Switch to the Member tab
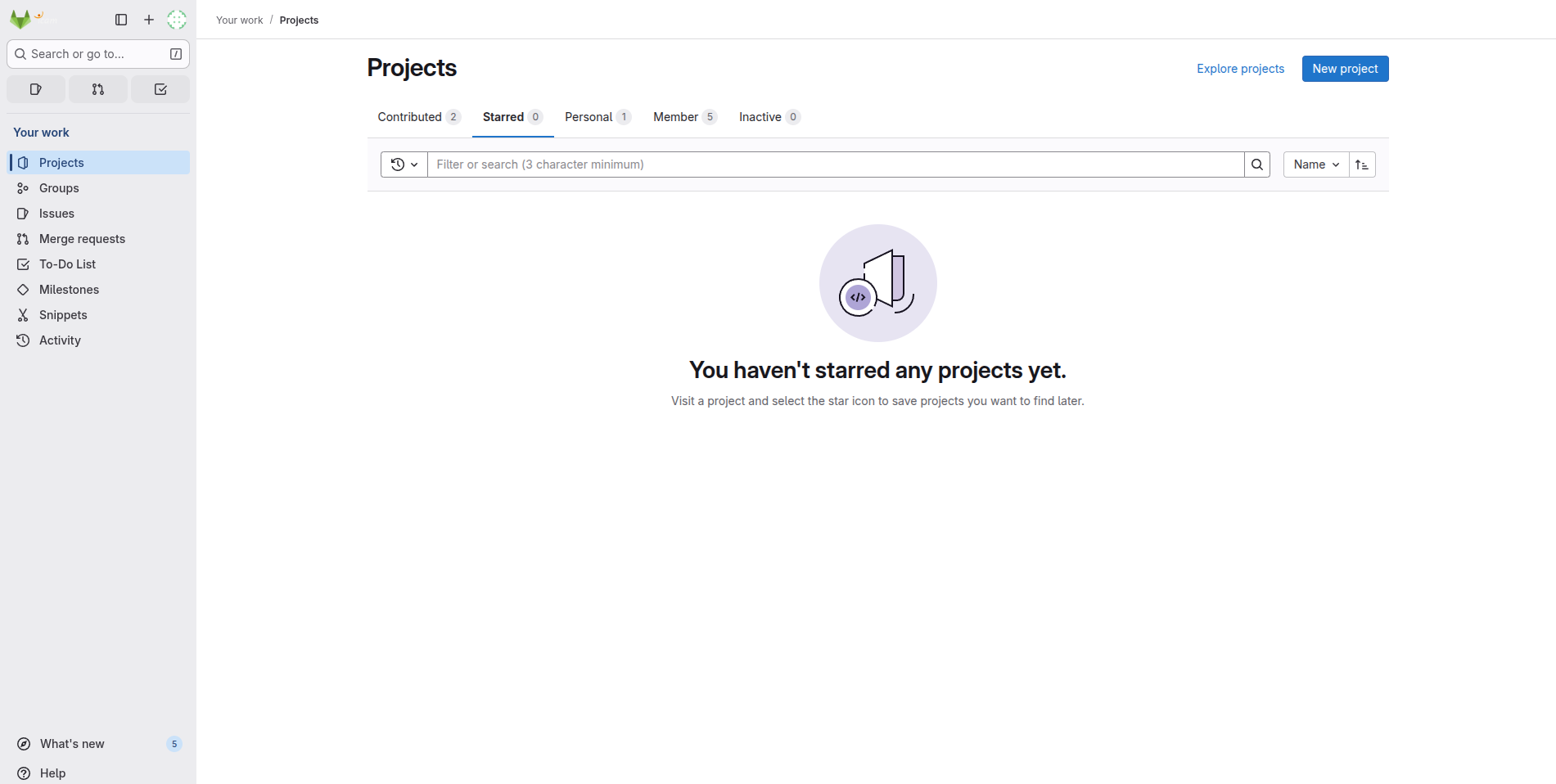Image resolution: width=1556 pixels, height=784 pixels. 674,116
